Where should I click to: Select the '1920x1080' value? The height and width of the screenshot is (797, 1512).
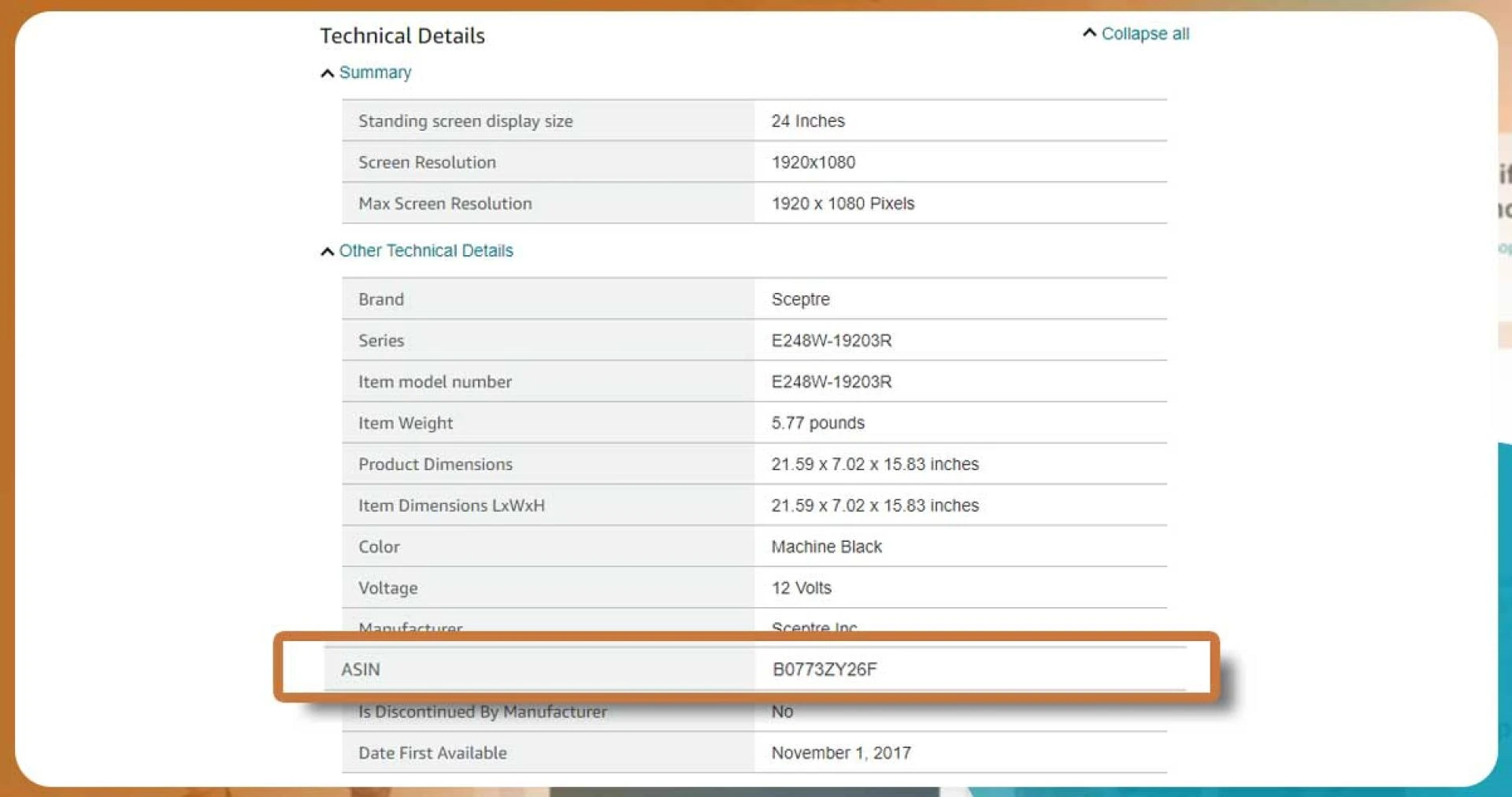[x=813, y=162]
